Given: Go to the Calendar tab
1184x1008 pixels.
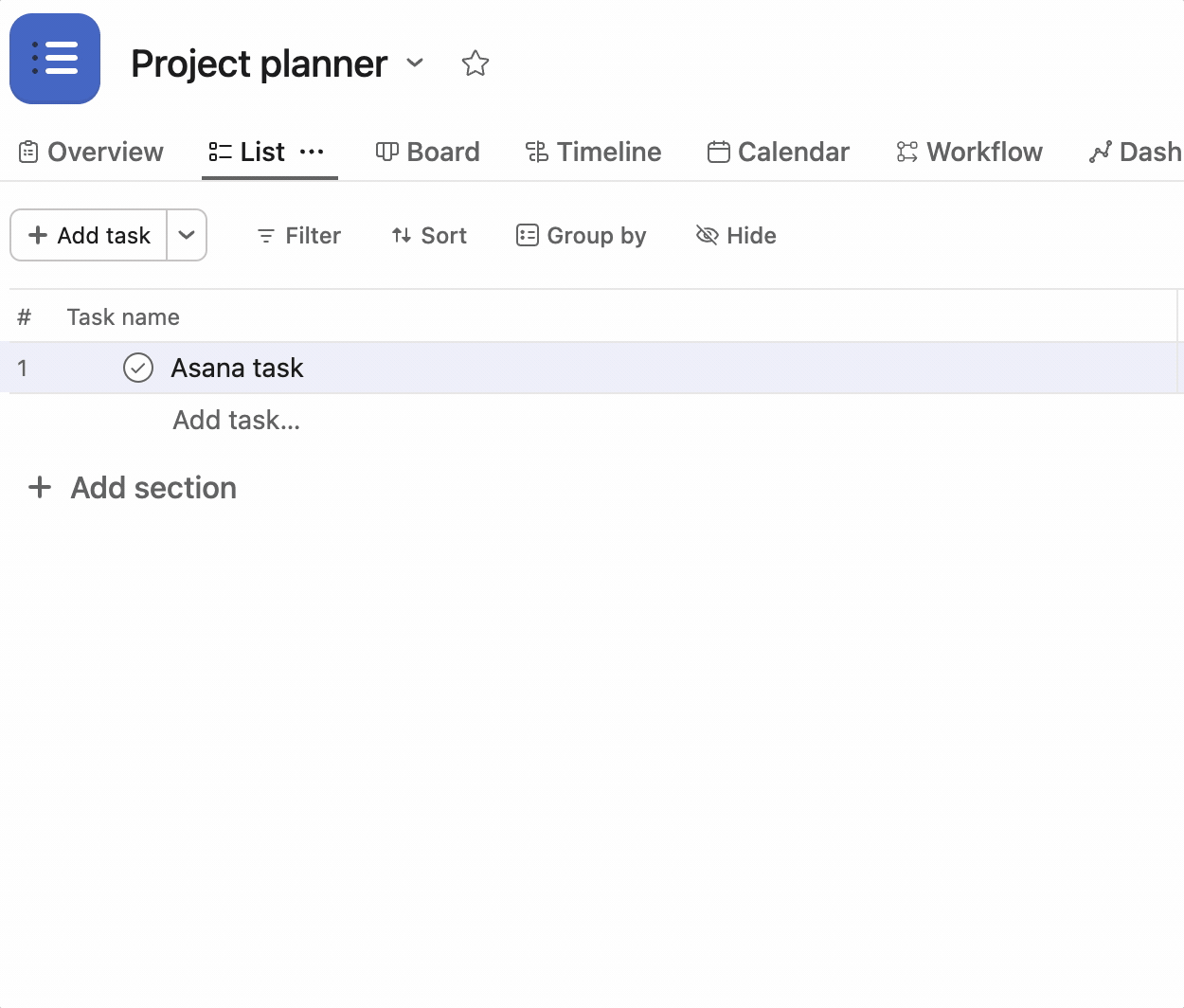Looking at the screenshot, I should click(779, 152).
